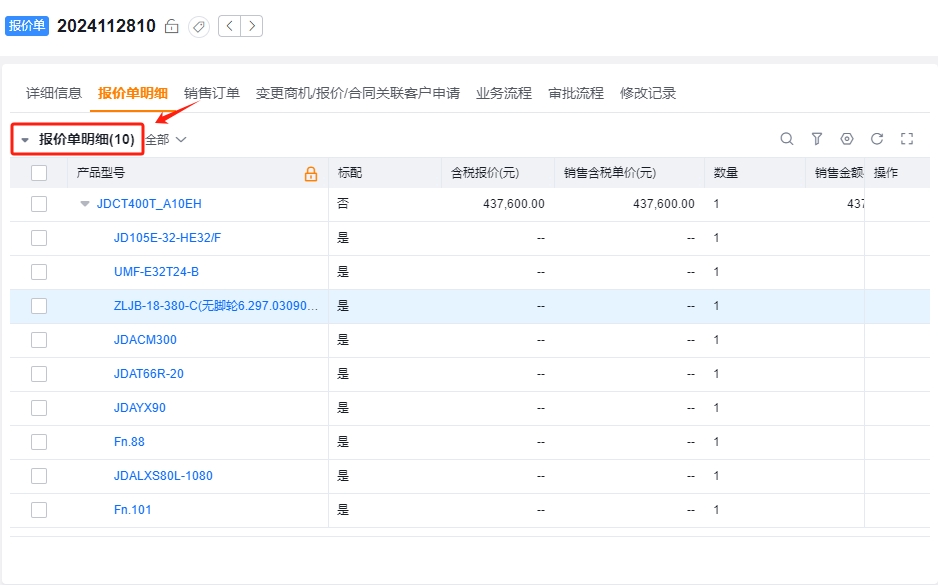
Task: Check the Fn.101 row checkbox
Action: click(x=39, y=510)
